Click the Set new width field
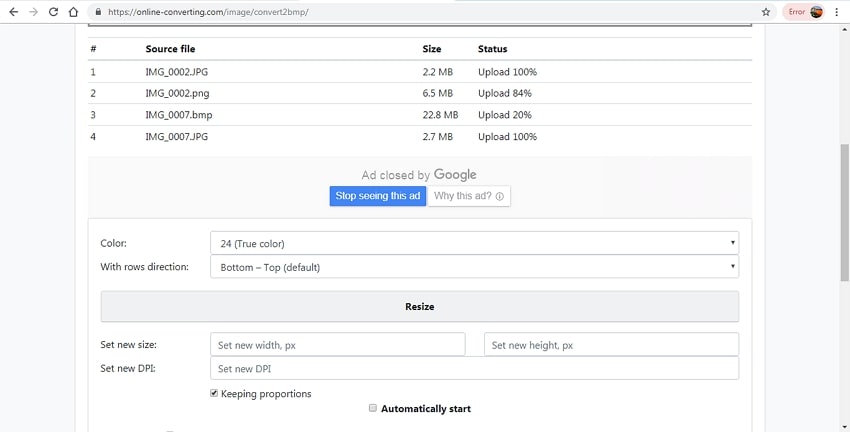Viewport: 850px width, 432px height. [x=337, y=345]
